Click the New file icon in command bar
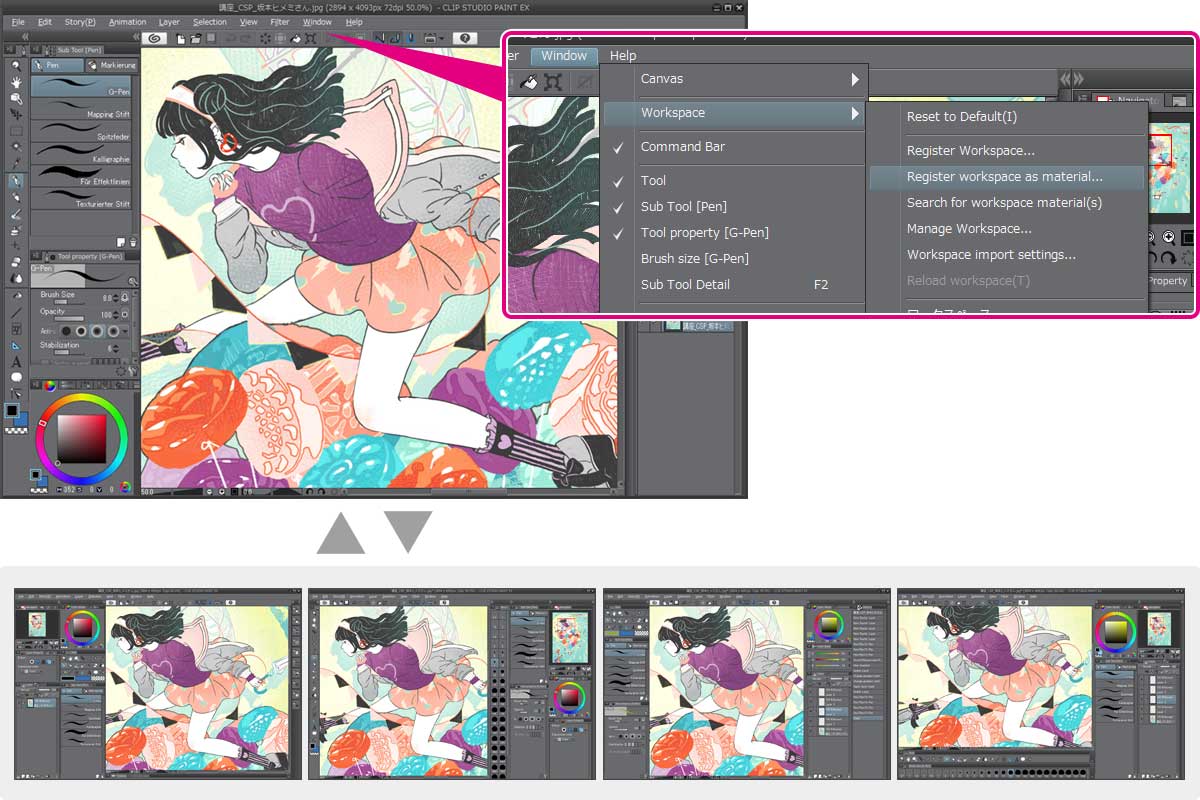1200x800 pixels. coord(180,39)
